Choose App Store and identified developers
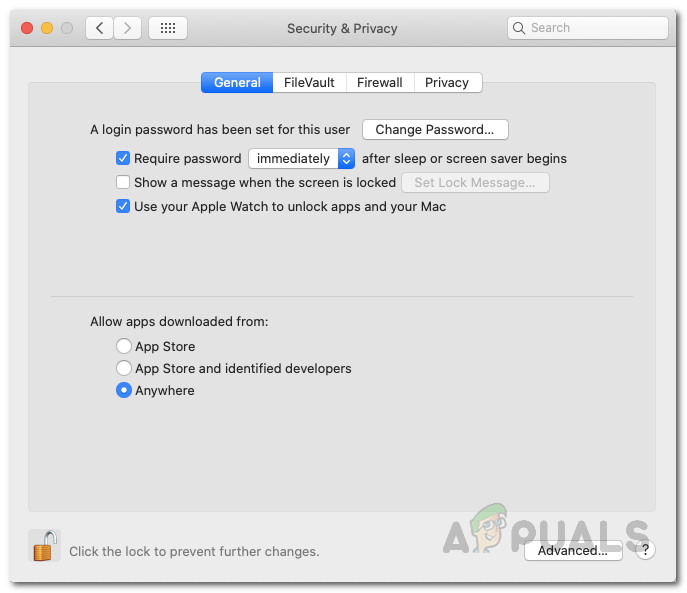Screen dimensions: 687x593 point(124,368)
